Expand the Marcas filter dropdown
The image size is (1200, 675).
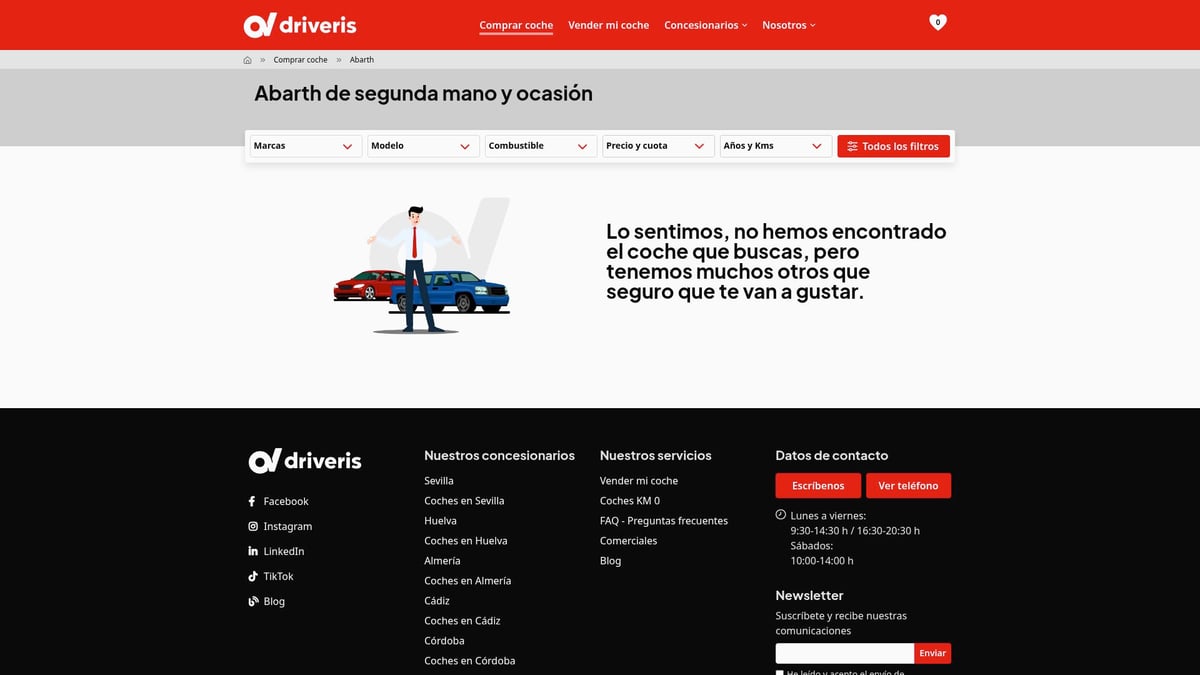(x=305, y=146)
